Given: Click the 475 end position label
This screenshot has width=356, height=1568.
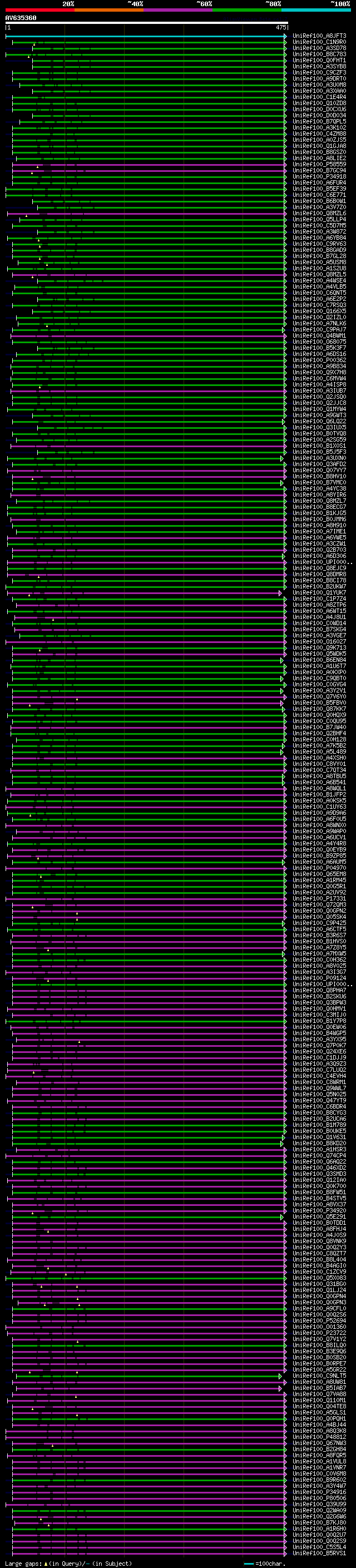Looking at the screenshot, I should point(281,27).
